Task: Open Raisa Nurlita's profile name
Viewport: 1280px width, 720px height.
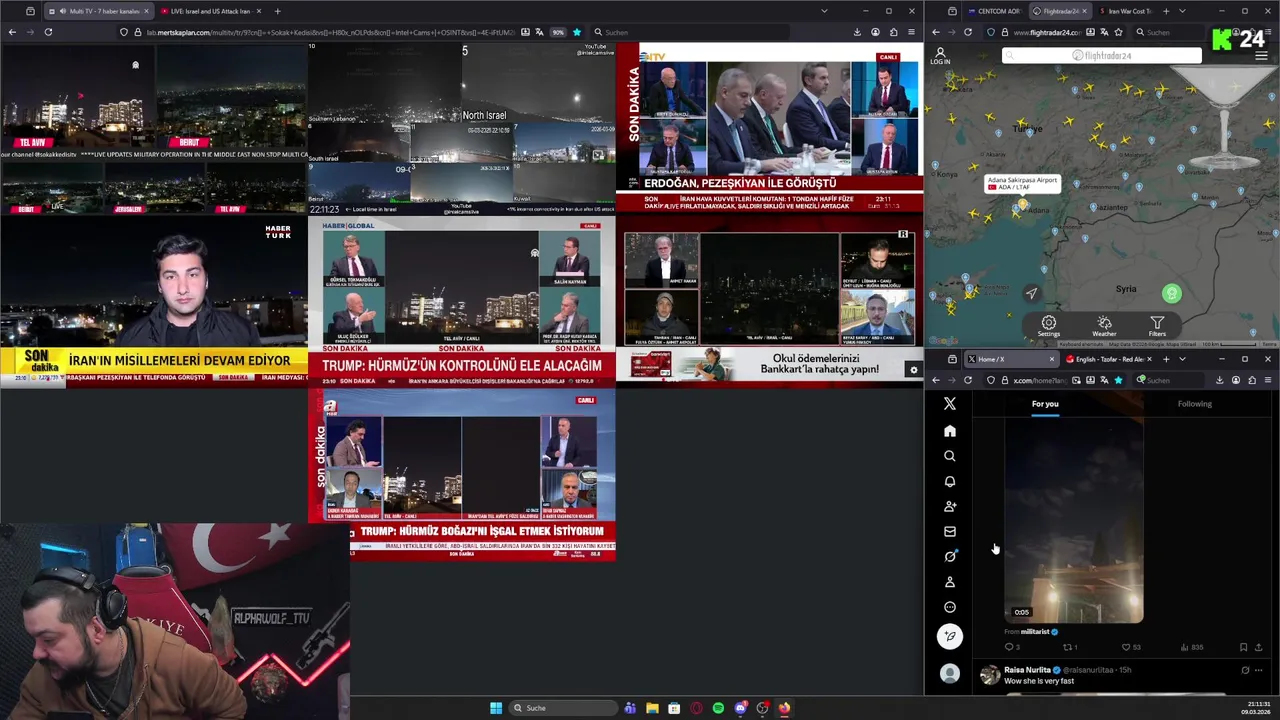Action: [1027, 670]
